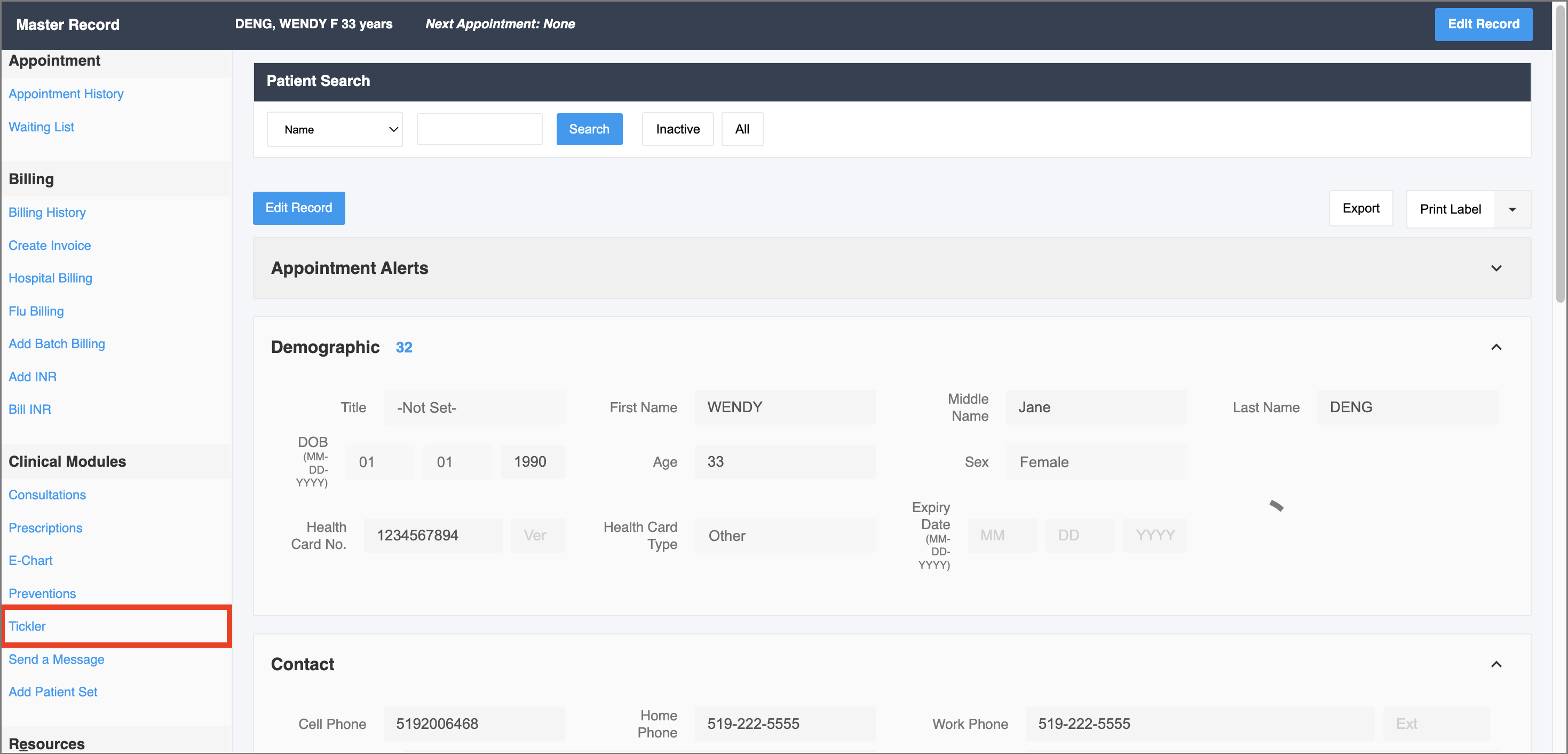1568x754 pixels.
Task: Open Billing History in sidebar
Action: pos(47,213)
